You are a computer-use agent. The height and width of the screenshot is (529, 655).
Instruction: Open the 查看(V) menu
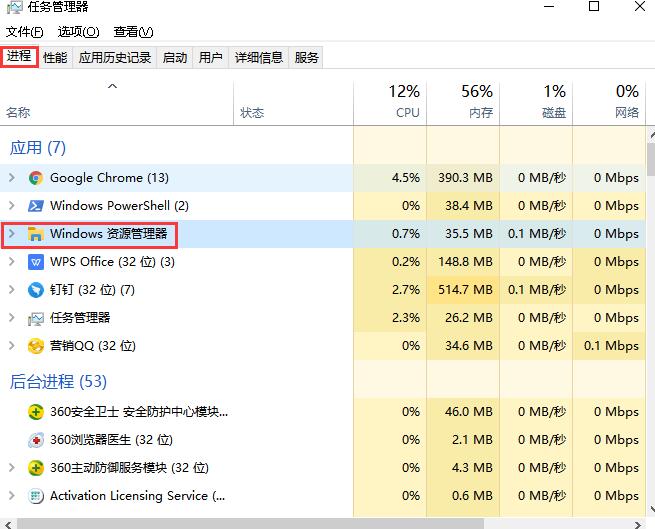[x=133, y=32]
